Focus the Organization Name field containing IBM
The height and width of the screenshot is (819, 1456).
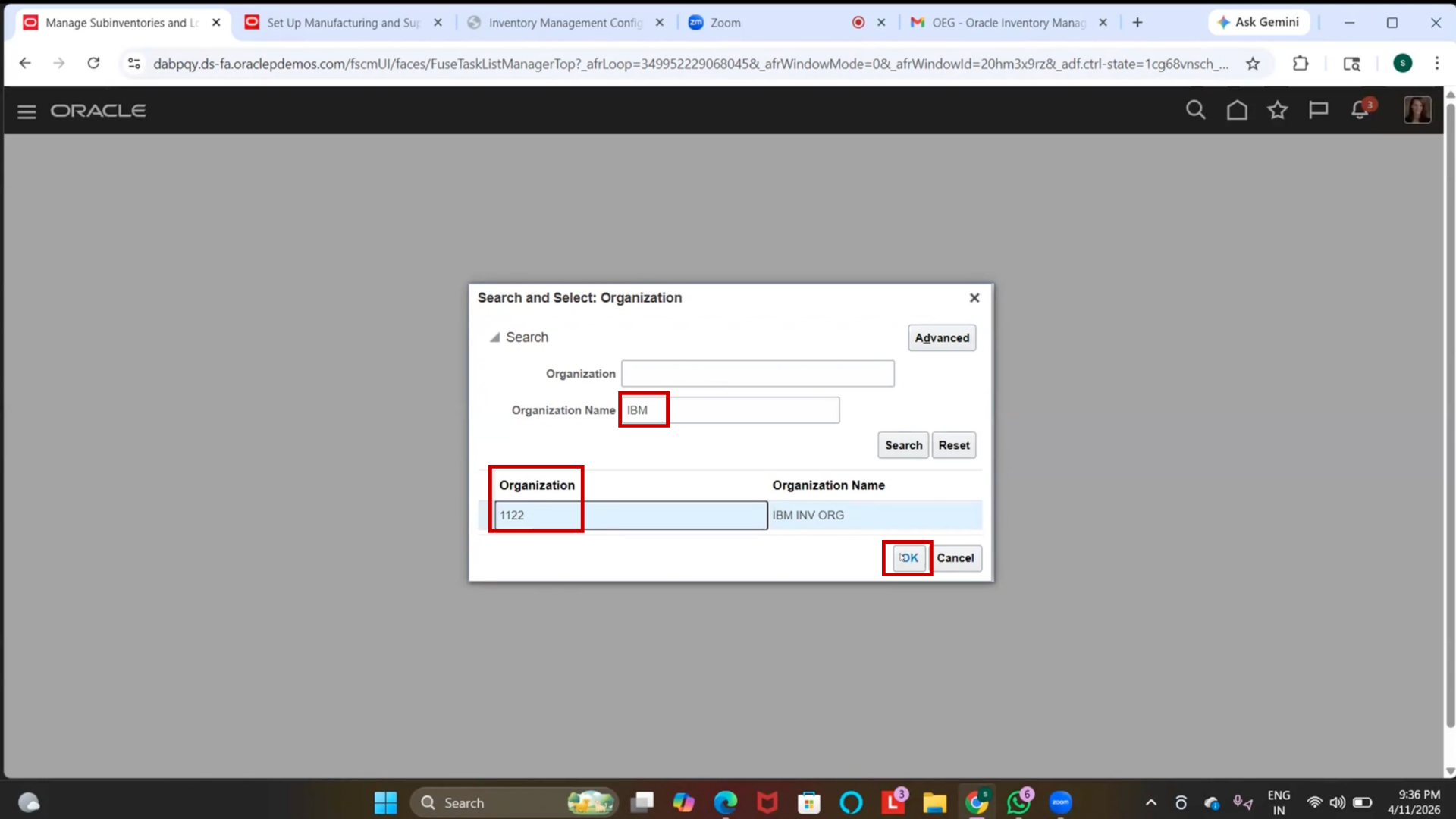coord(730,410)
